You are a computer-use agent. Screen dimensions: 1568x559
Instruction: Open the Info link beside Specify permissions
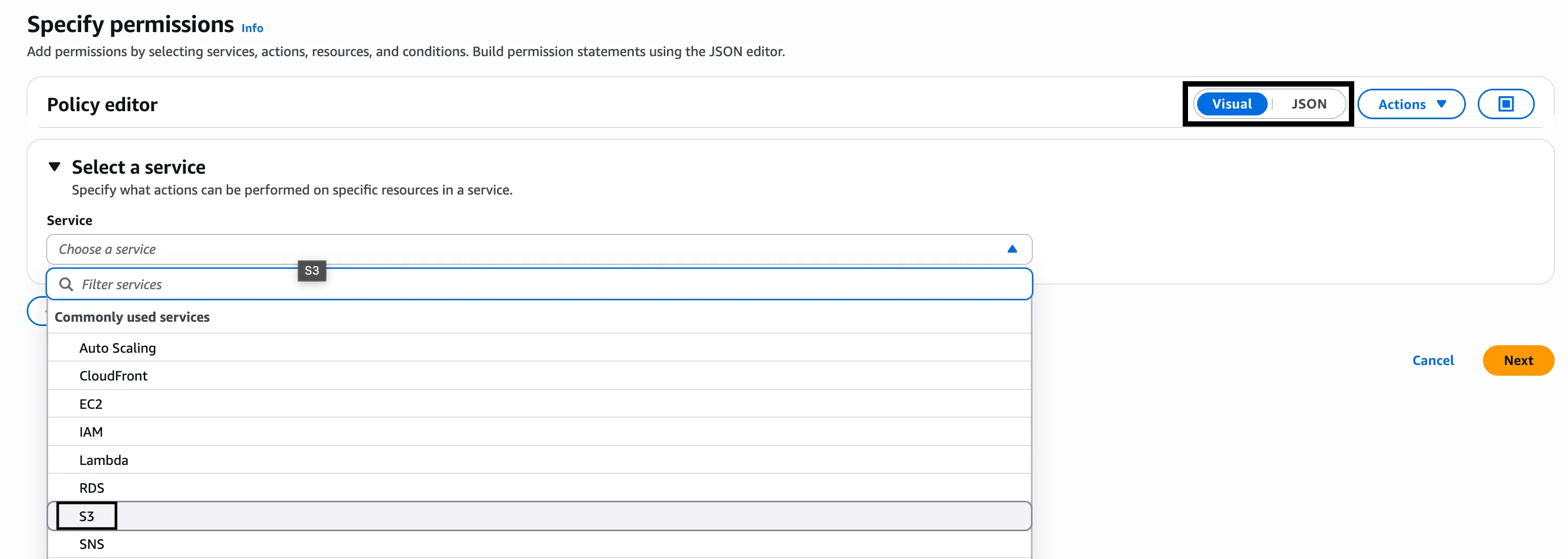pos(252,28)
